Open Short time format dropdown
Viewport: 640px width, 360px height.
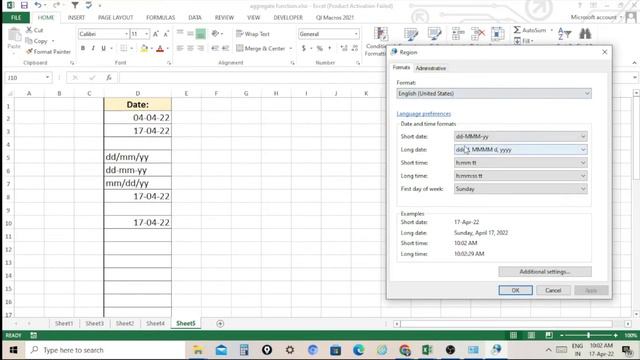pos(521,162)
